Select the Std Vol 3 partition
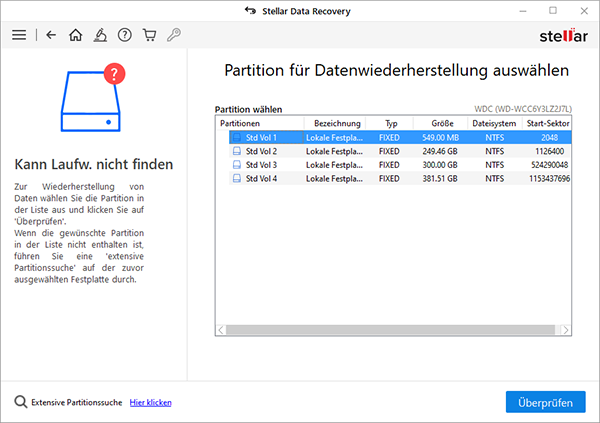Viewport: 600px width, 423px height. tap(261, 165)
